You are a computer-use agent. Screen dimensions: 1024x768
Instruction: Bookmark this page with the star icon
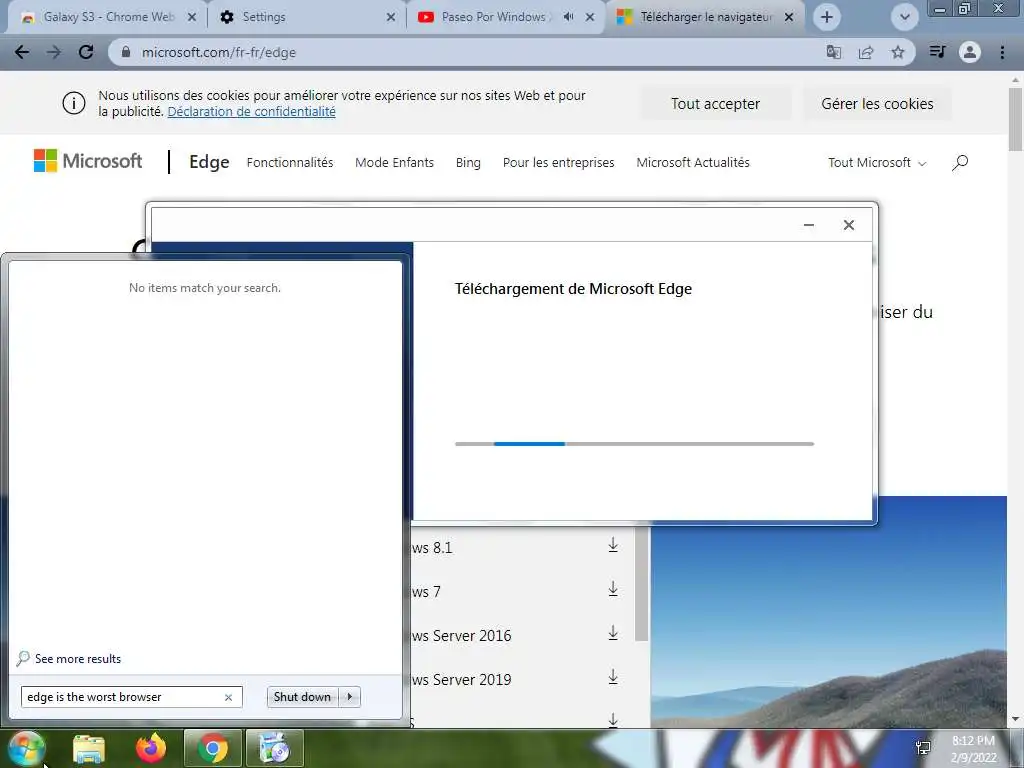[898, 52]
